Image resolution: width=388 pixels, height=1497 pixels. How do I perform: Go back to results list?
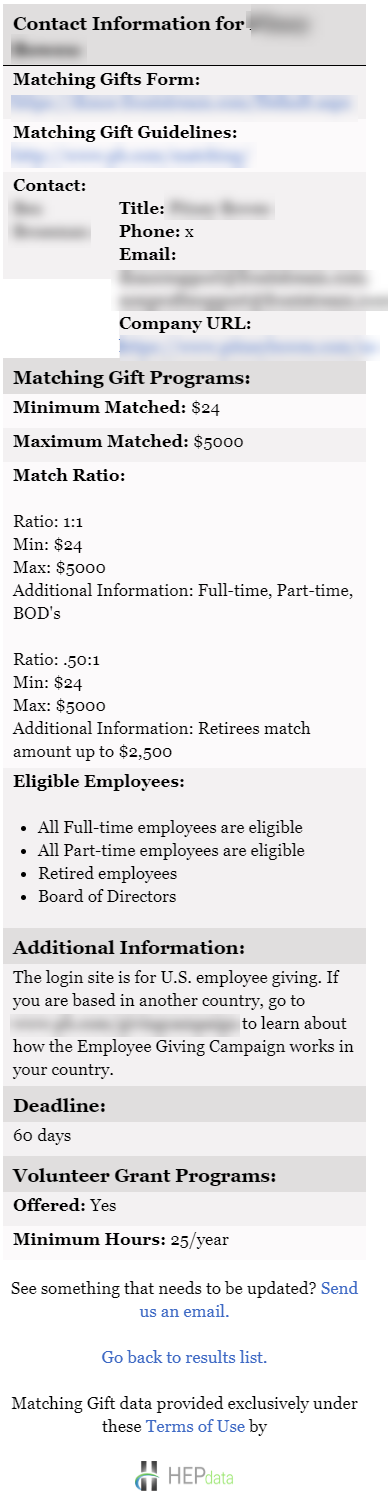tap(184, 1357)
